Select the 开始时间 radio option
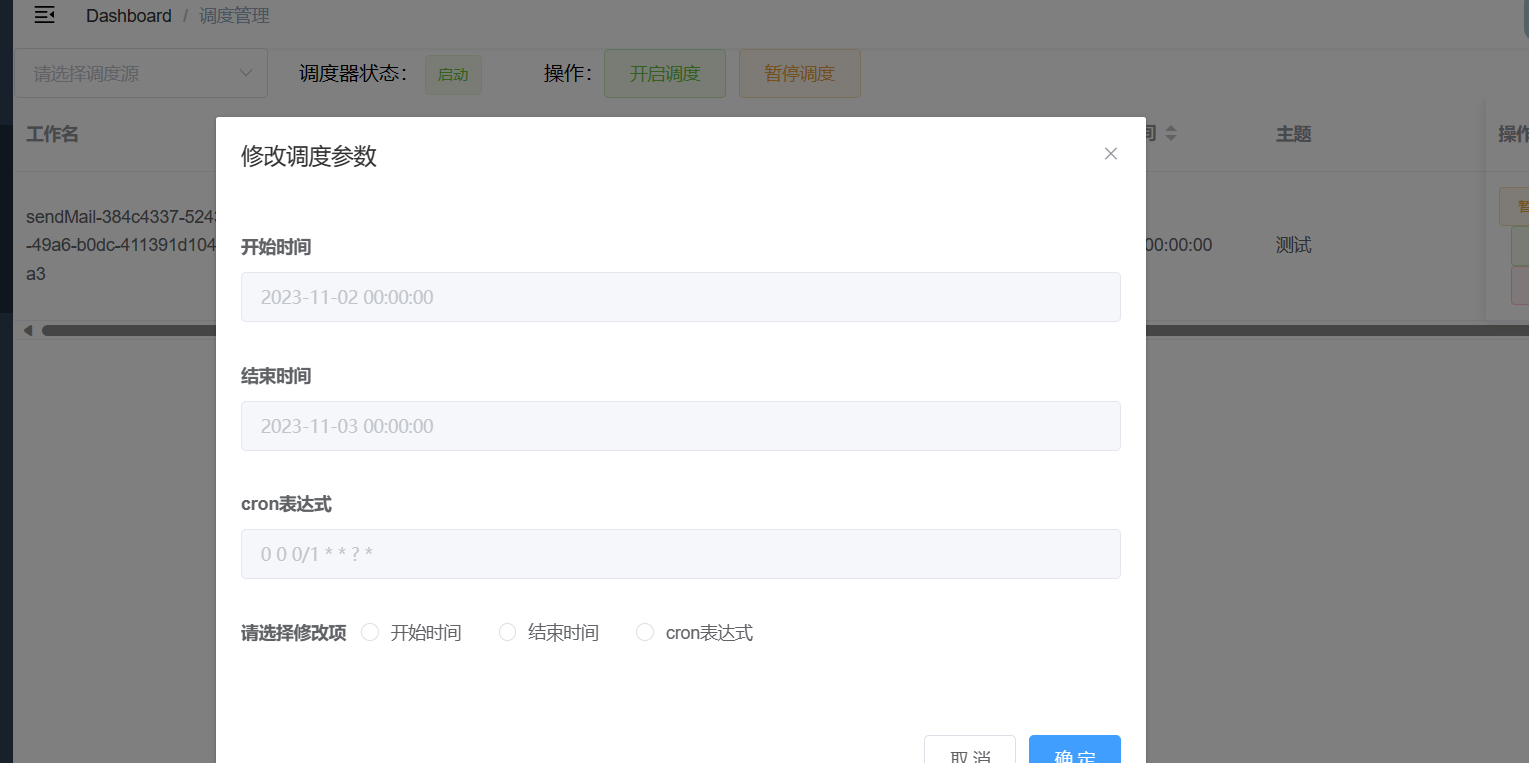 coord(369,631)
